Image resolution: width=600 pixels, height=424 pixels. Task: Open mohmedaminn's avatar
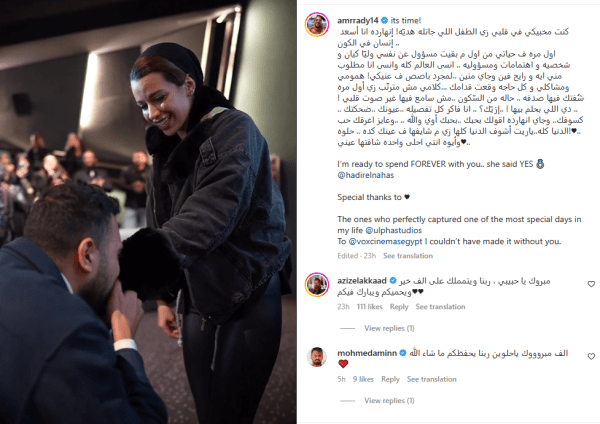tap(317, 357)
